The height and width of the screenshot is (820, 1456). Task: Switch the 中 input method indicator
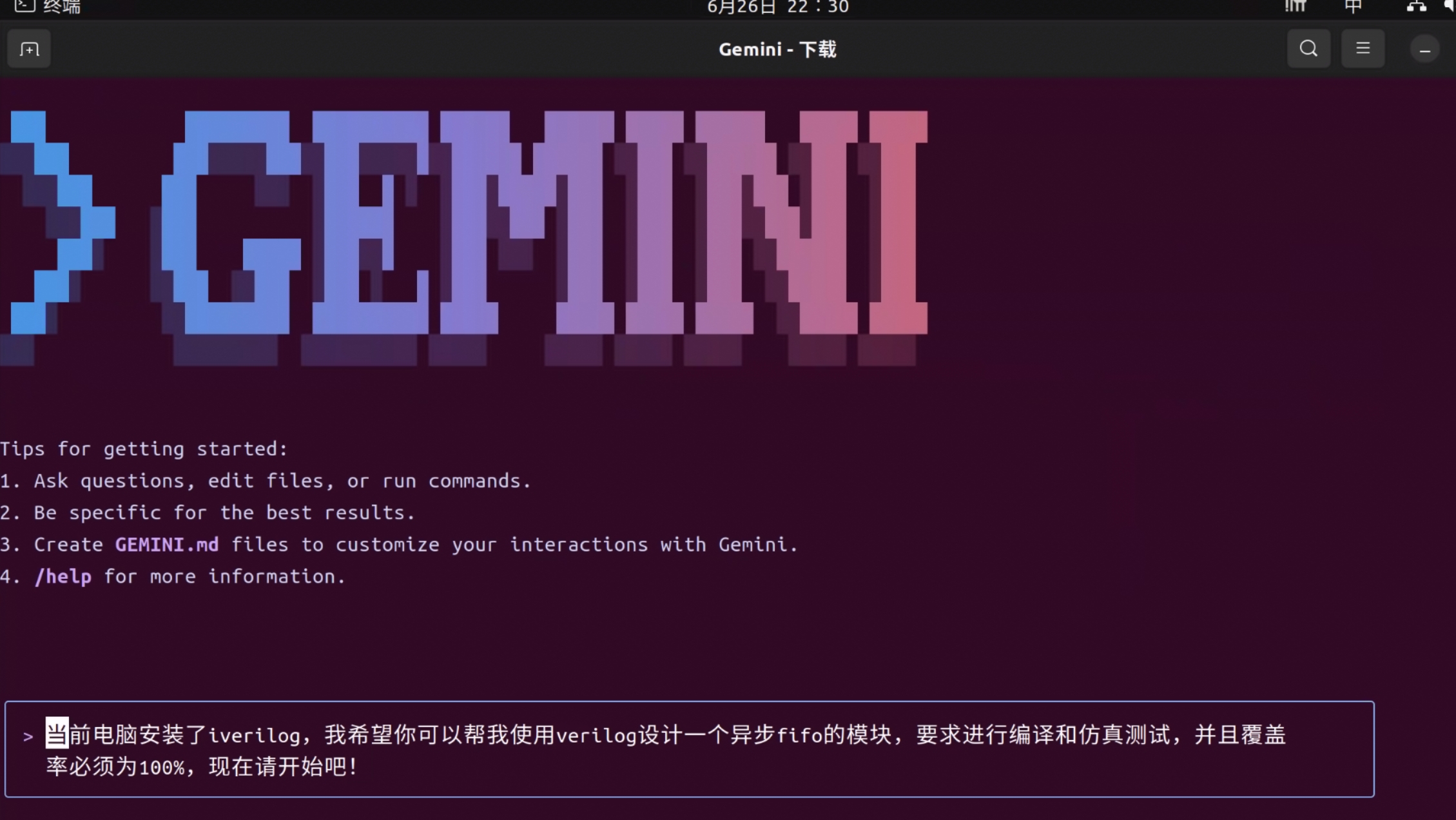[x=1353, y=6]
